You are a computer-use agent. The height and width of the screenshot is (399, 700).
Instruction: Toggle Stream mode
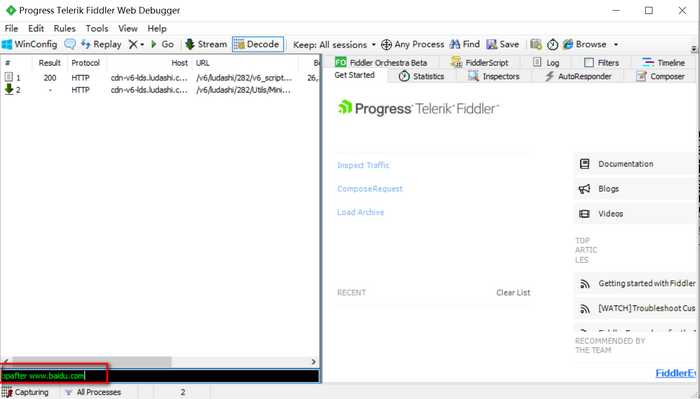tap(206, 44)
